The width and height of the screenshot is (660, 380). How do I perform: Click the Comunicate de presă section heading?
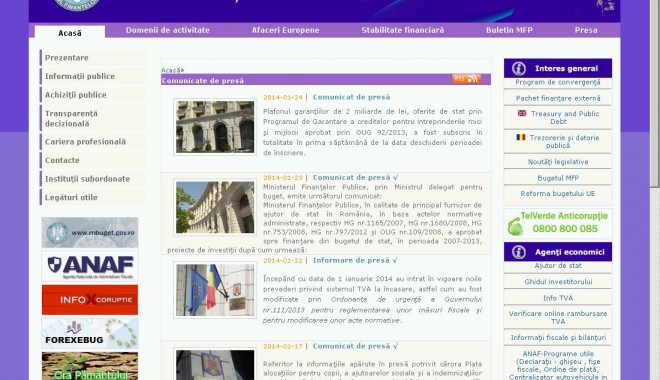point(202,81)
